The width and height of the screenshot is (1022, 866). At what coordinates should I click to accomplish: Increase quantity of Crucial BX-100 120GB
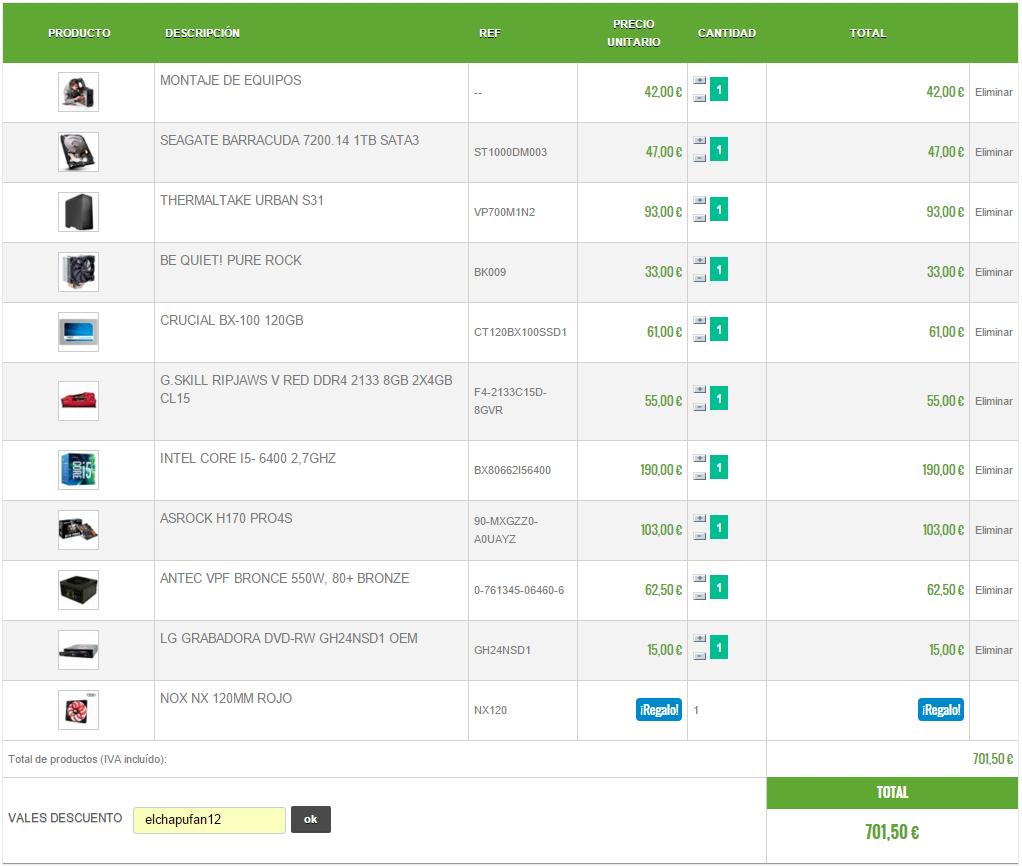(699, 320)
